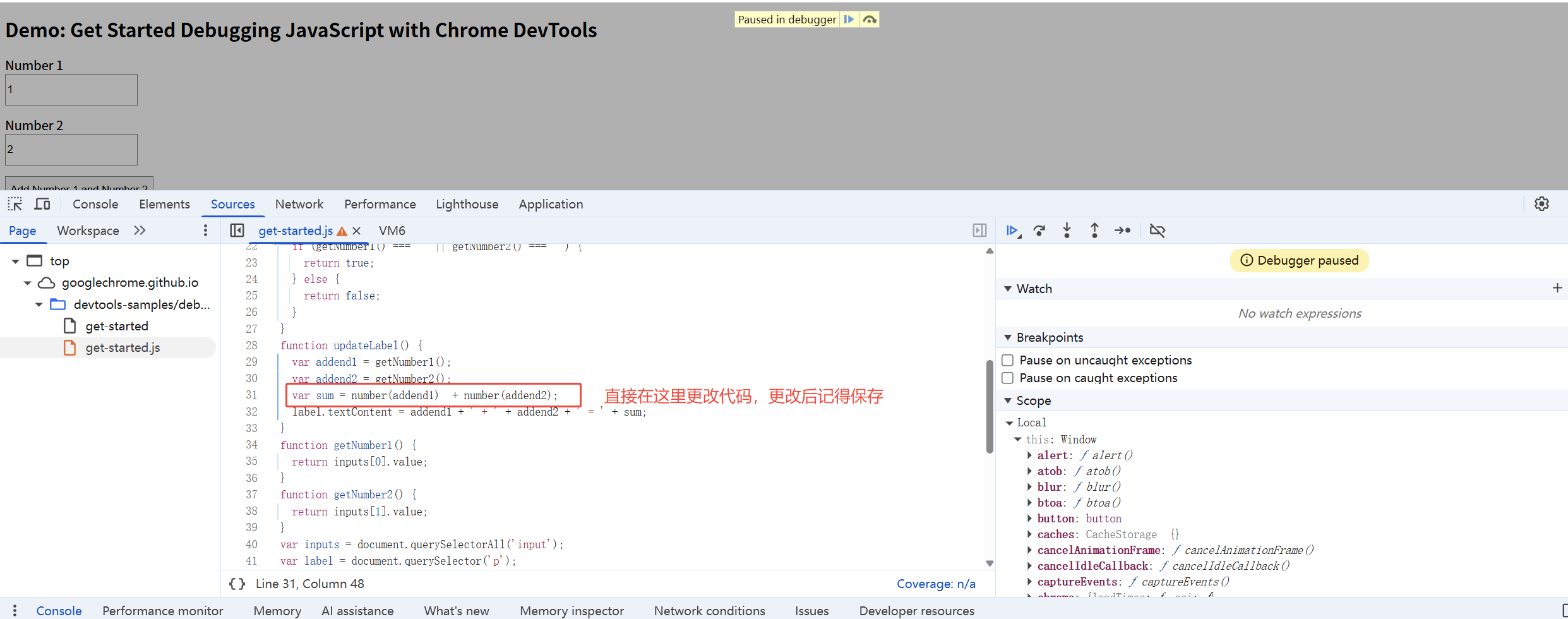The height and width of the screenshot is (619, 1568).
Task: Expand the alert function entry
Action: 1029,455
